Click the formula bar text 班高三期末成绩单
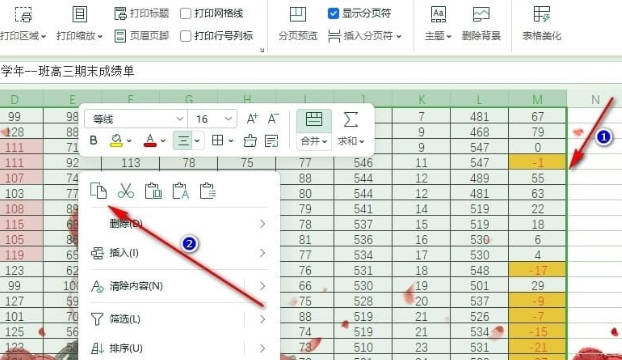The image size is (622, 360). point(86,71)
